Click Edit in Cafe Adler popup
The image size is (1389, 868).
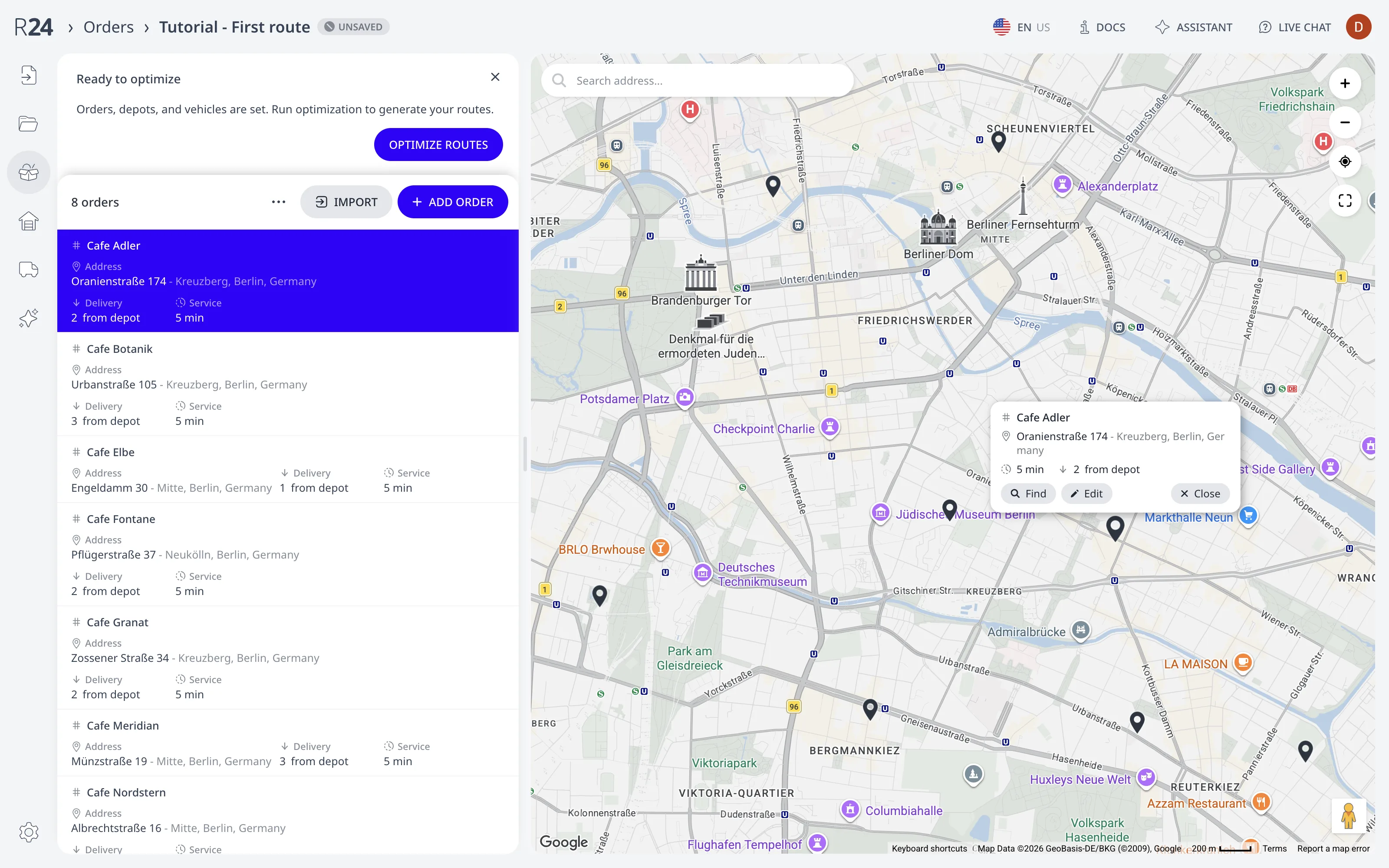pos(1086,494)
